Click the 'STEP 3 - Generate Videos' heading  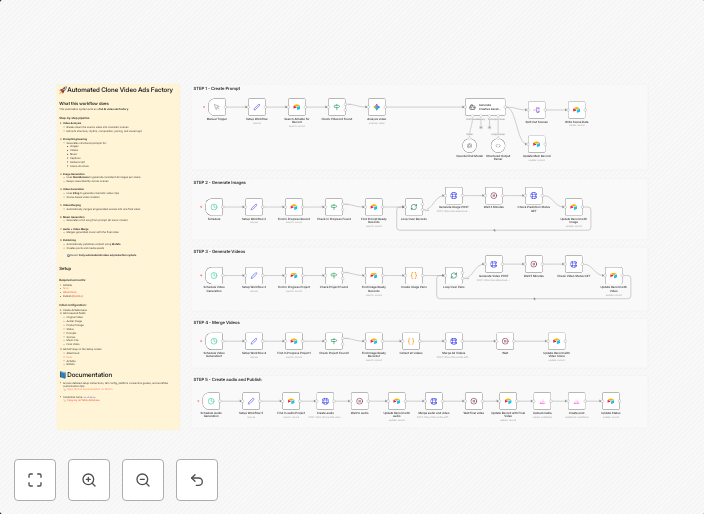point(219,251)
